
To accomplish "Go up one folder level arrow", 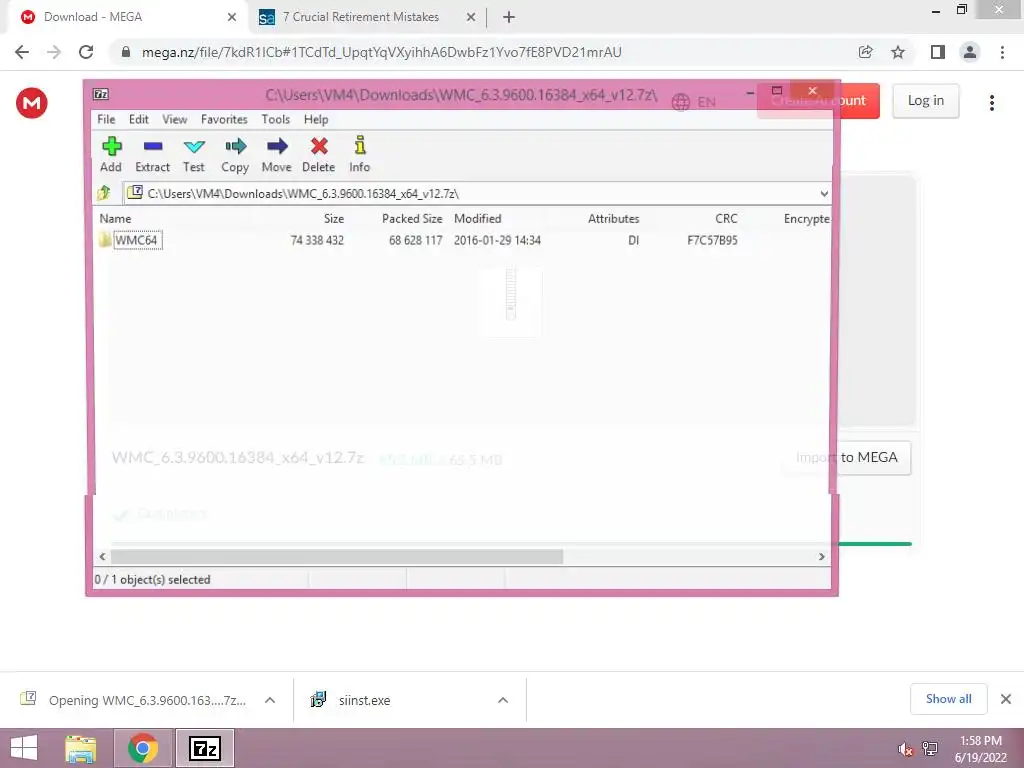I will point(104,193).
